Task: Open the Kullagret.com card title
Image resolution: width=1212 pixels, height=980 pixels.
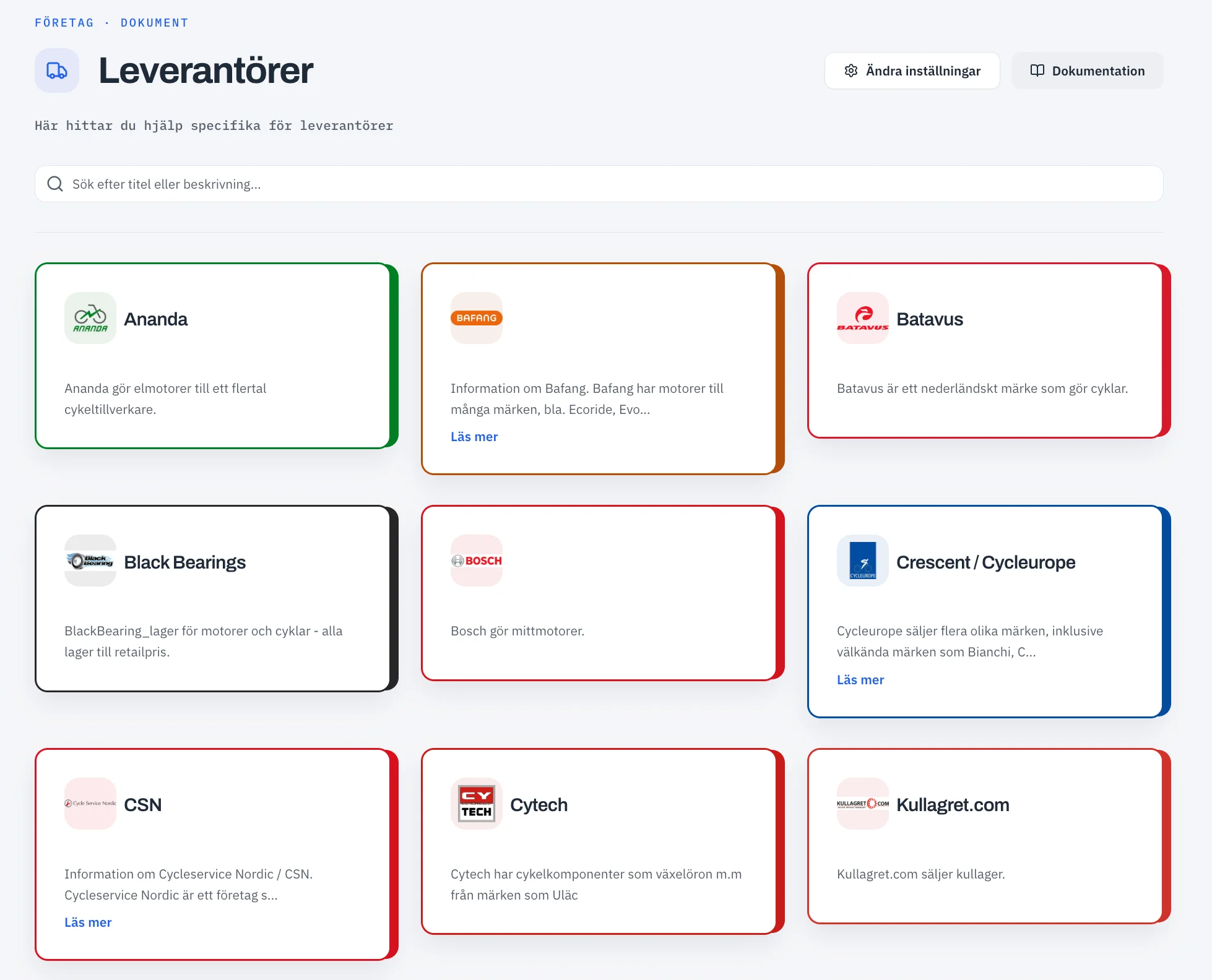Action: (953, 804)
